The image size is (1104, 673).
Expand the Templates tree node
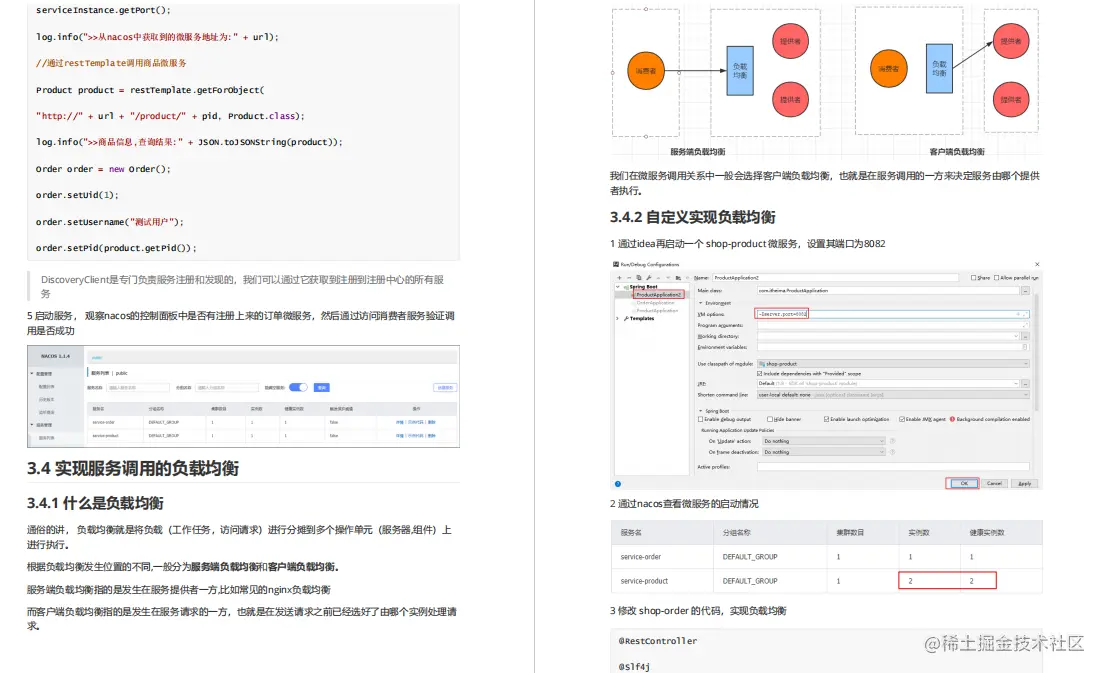point(617,319)
